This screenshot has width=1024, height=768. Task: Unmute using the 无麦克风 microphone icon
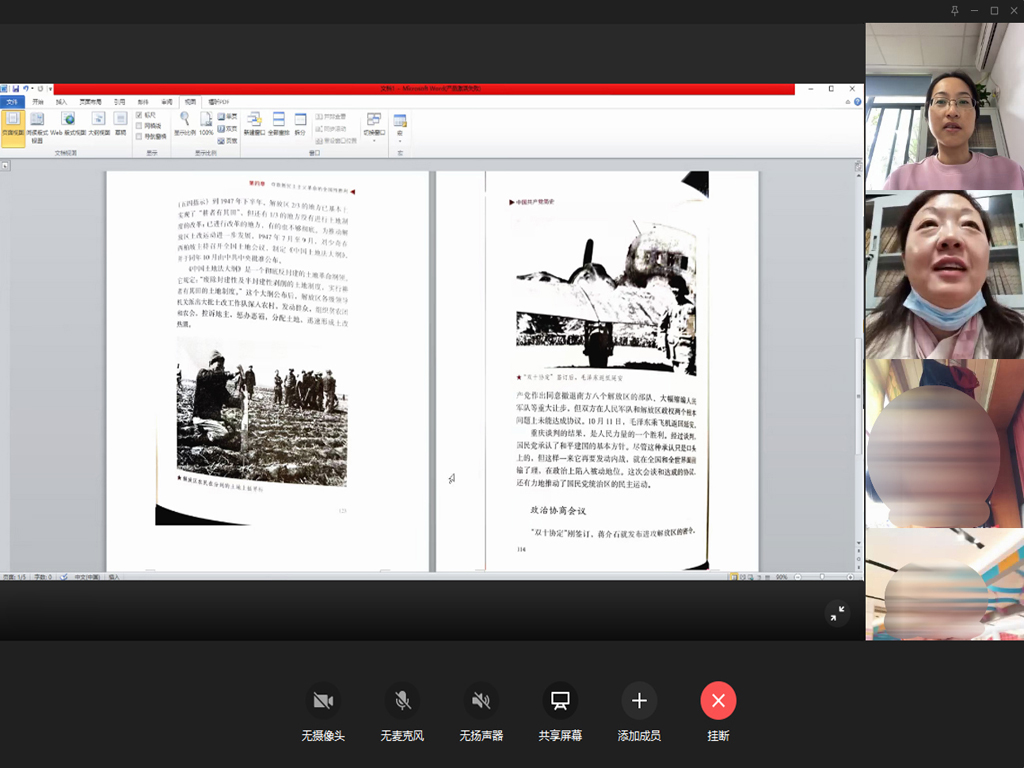402,701
